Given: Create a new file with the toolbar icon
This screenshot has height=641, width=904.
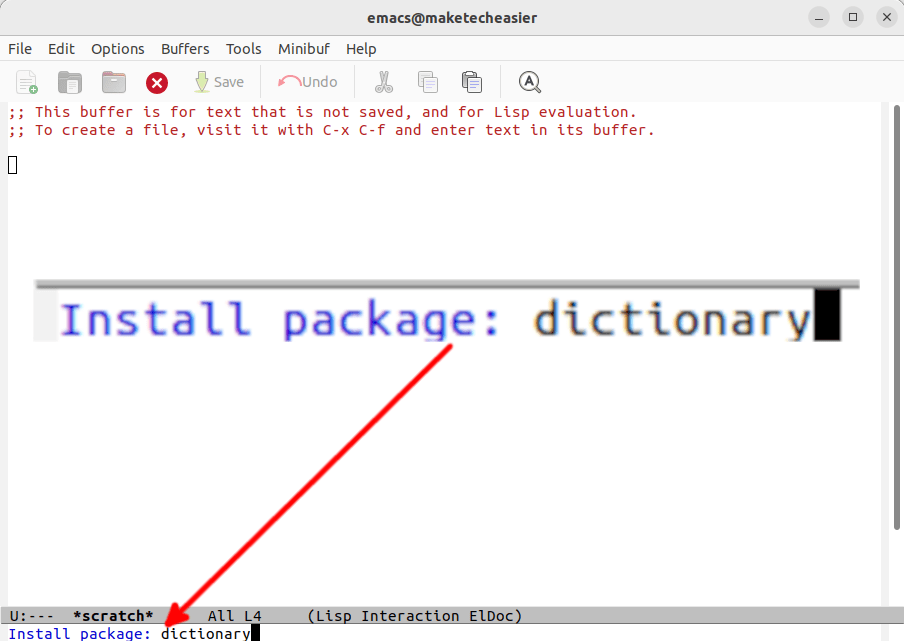Looking at the screenshot, I should 25,82.
